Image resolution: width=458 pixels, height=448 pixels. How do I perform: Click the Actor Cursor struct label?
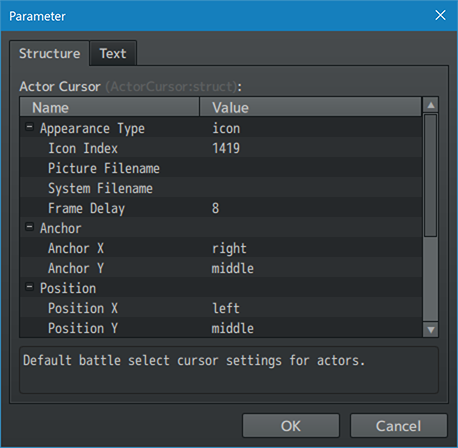[x=131, y=87]
